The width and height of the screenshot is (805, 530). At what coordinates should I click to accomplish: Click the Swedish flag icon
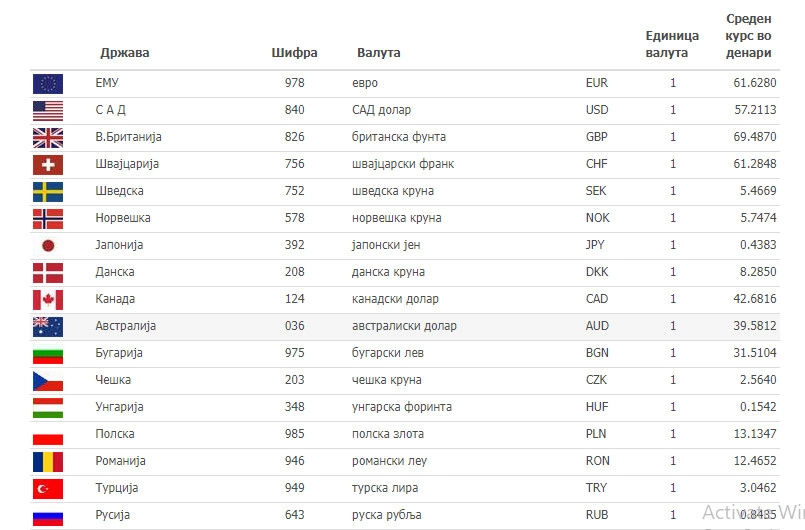click(x=47, y=191)
